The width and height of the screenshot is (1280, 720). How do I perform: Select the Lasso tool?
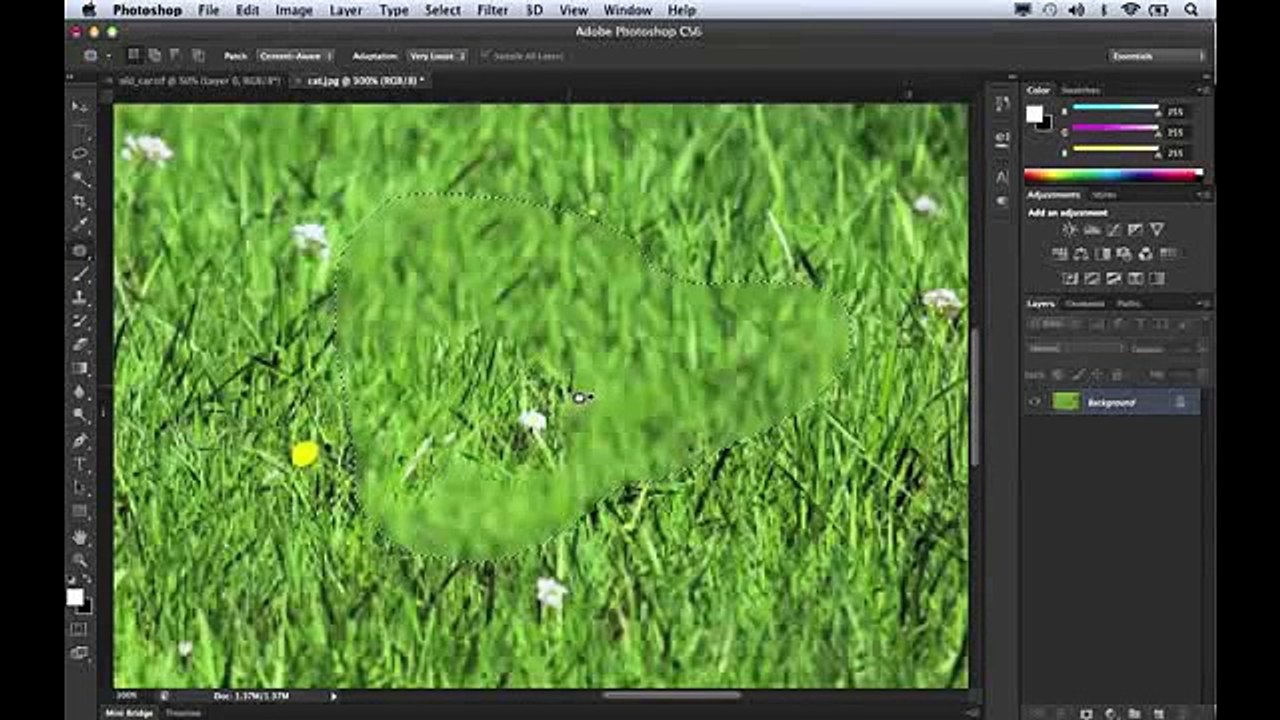click(x=80, y=154)
